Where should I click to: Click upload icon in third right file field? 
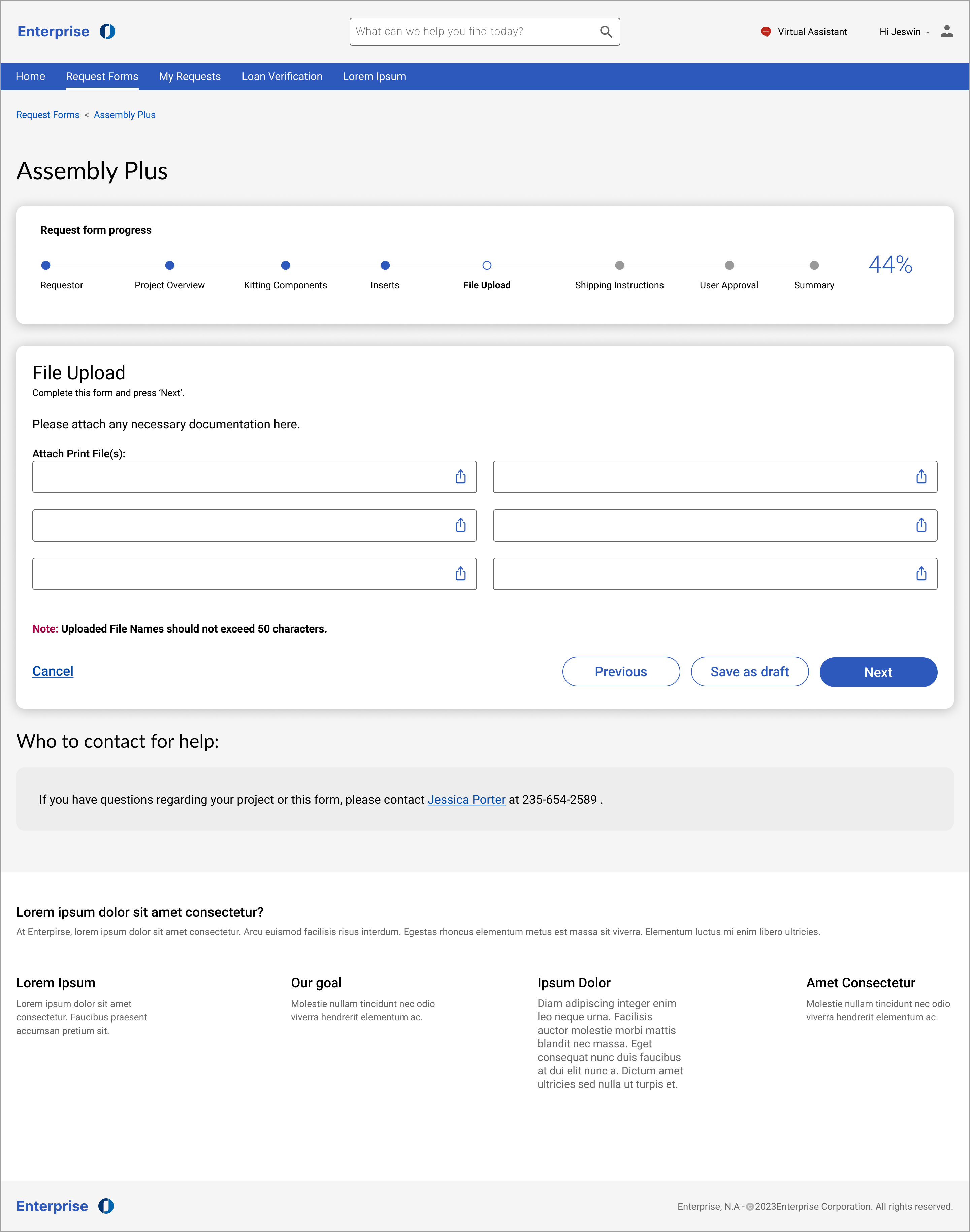point(921,574)
